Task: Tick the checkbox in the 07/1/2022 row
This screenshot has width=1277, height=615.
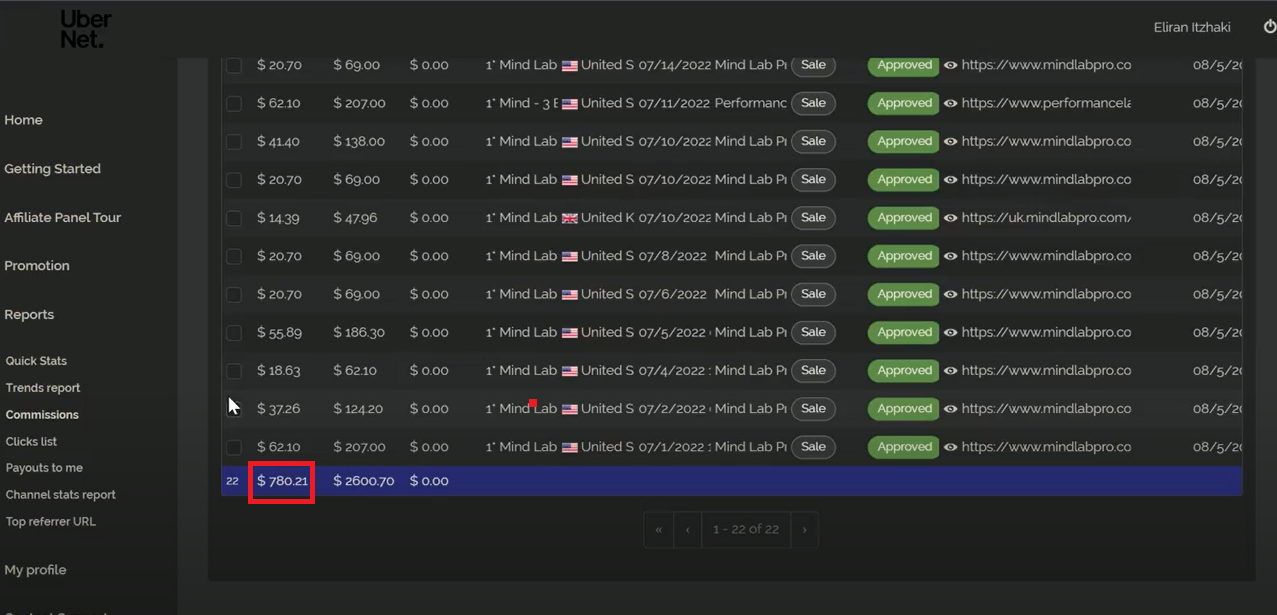Action: click(x=234, y=447)
